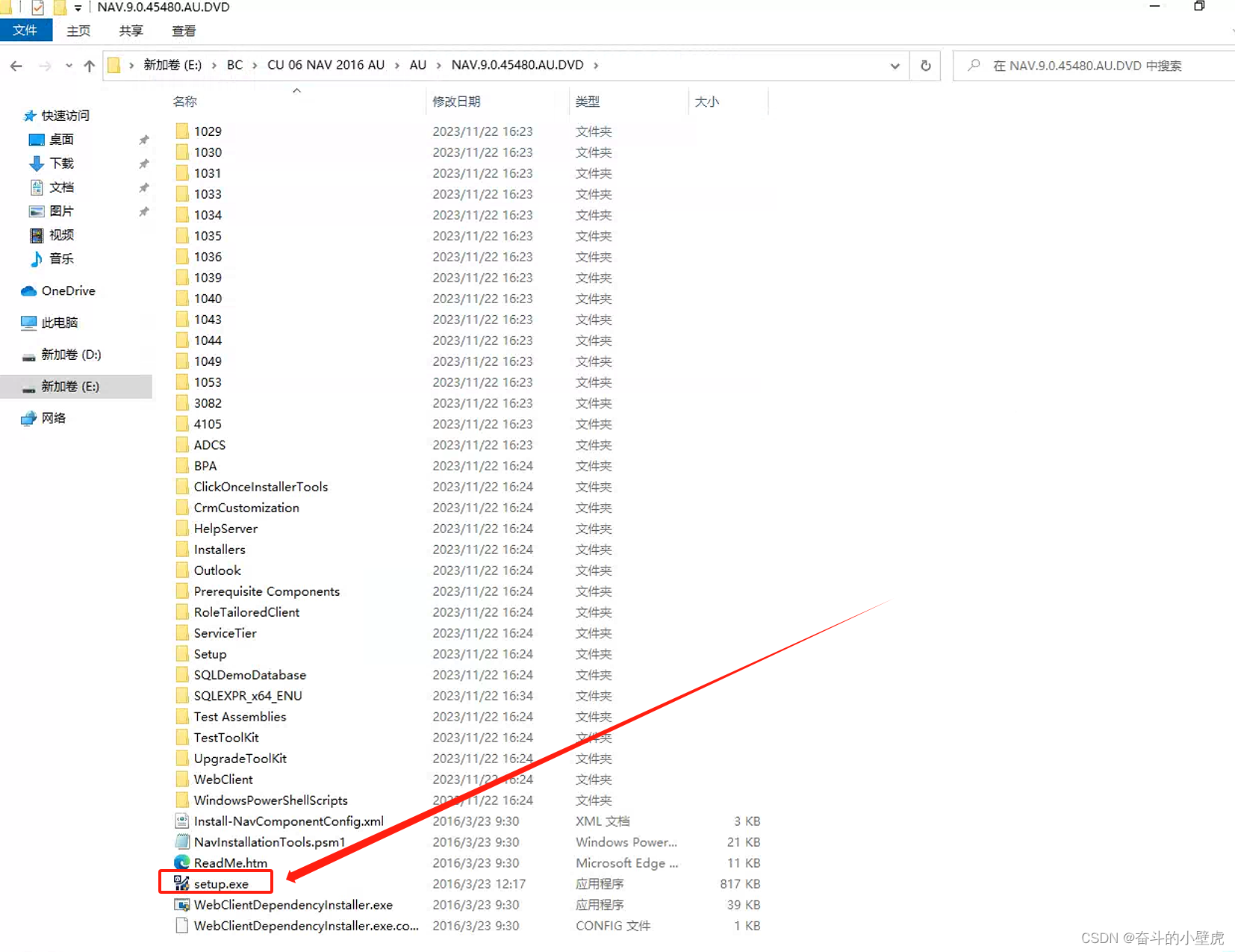Go back with the back arrow

point(16,66)
